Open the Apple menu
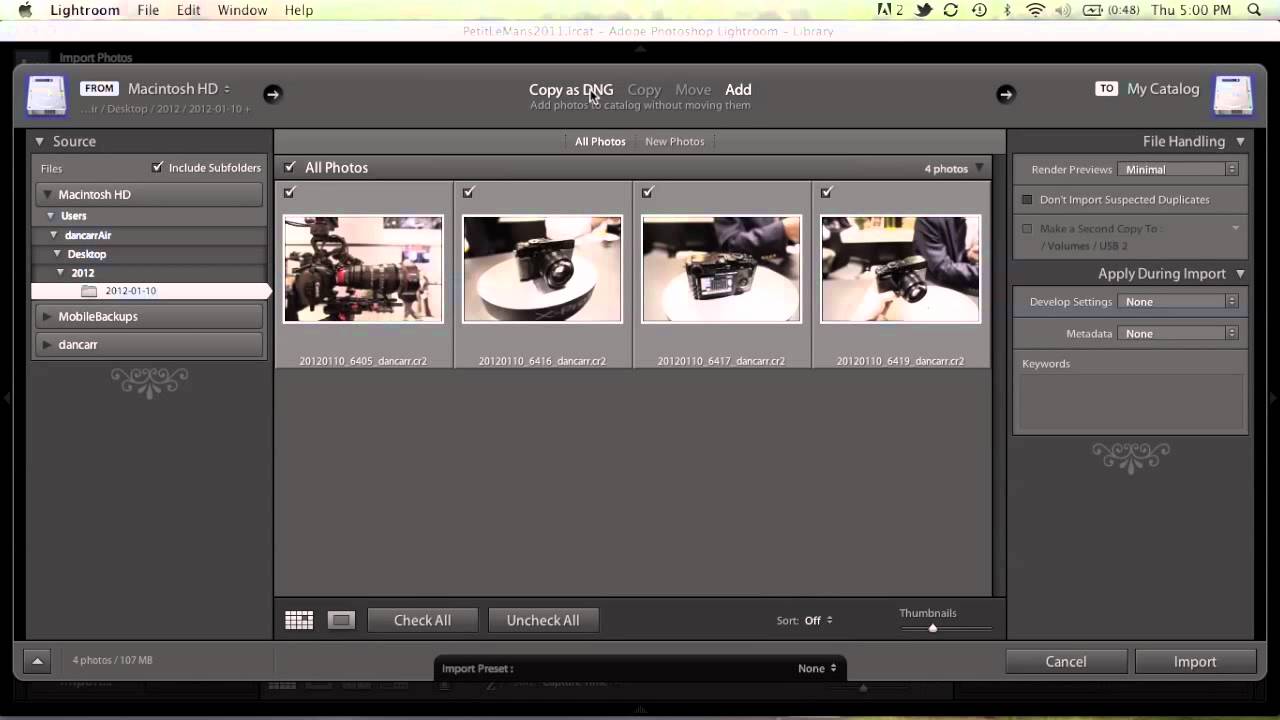This screenshot has width=1280, height=720. point(25,10)
